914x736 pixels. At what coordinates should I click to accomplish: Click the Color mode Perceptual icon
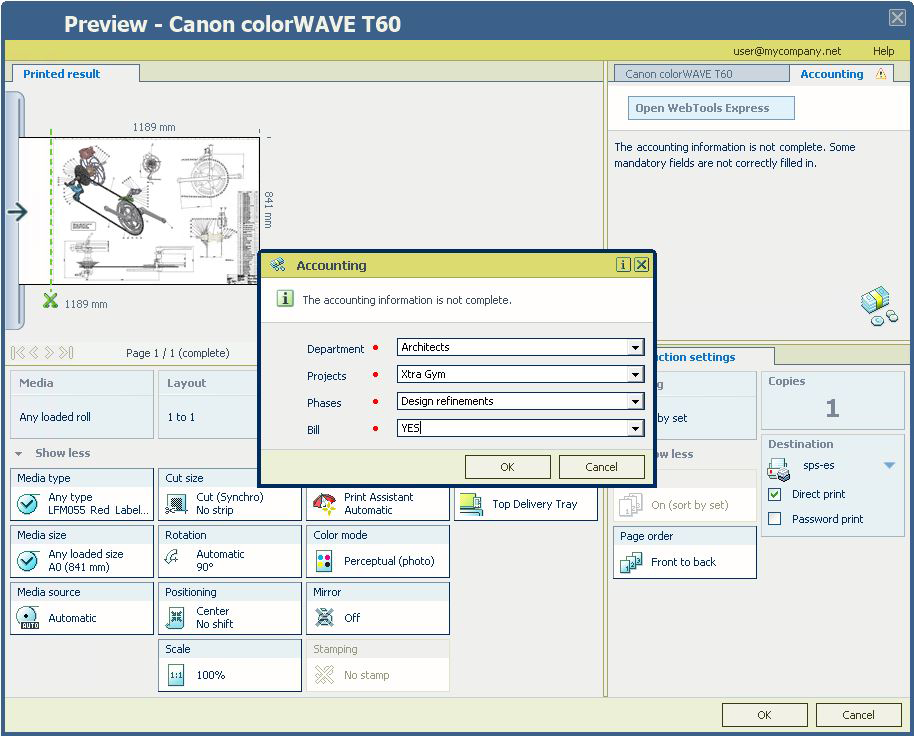(324, 561)
